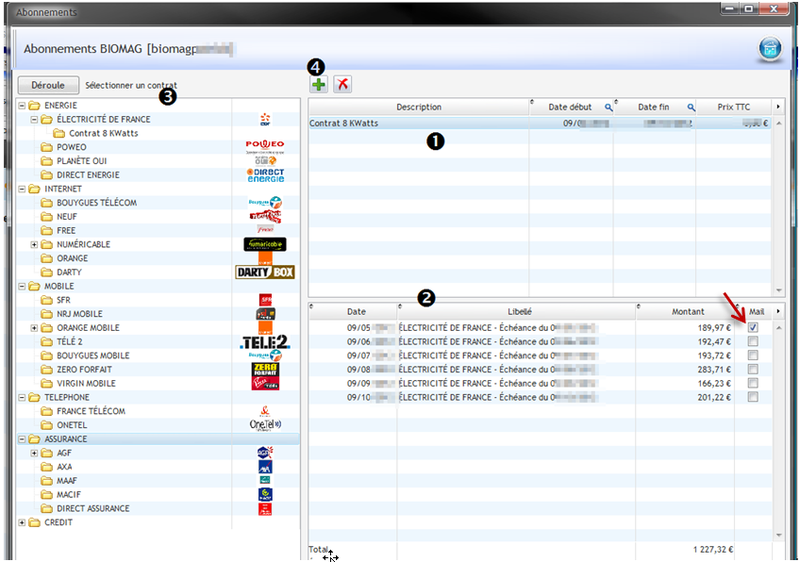Screen dimensions: 800x562
Task: Select the BOUYGUES MOBILE tree item
Action: 93,355
